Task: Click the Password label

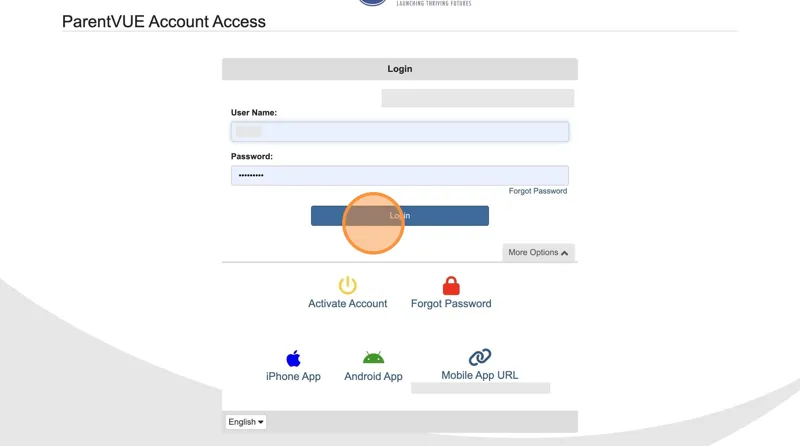Action: coord(252,157)
